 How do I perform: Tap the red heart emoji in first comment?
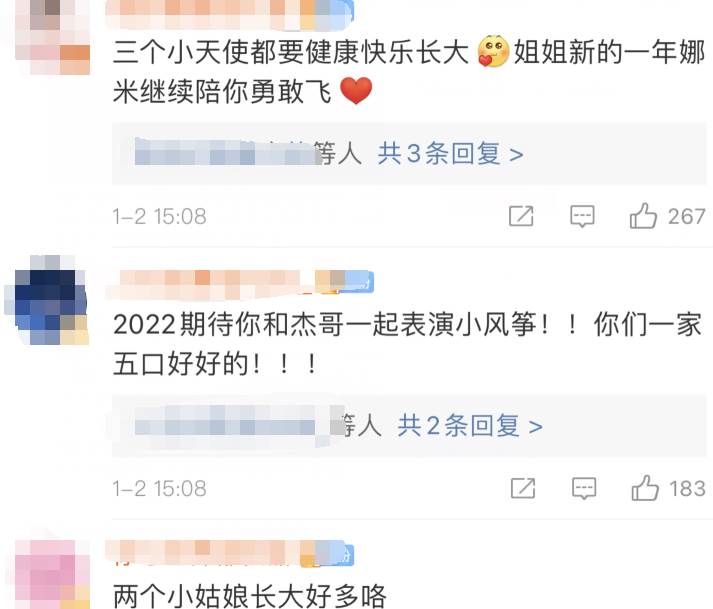(356, 91)
